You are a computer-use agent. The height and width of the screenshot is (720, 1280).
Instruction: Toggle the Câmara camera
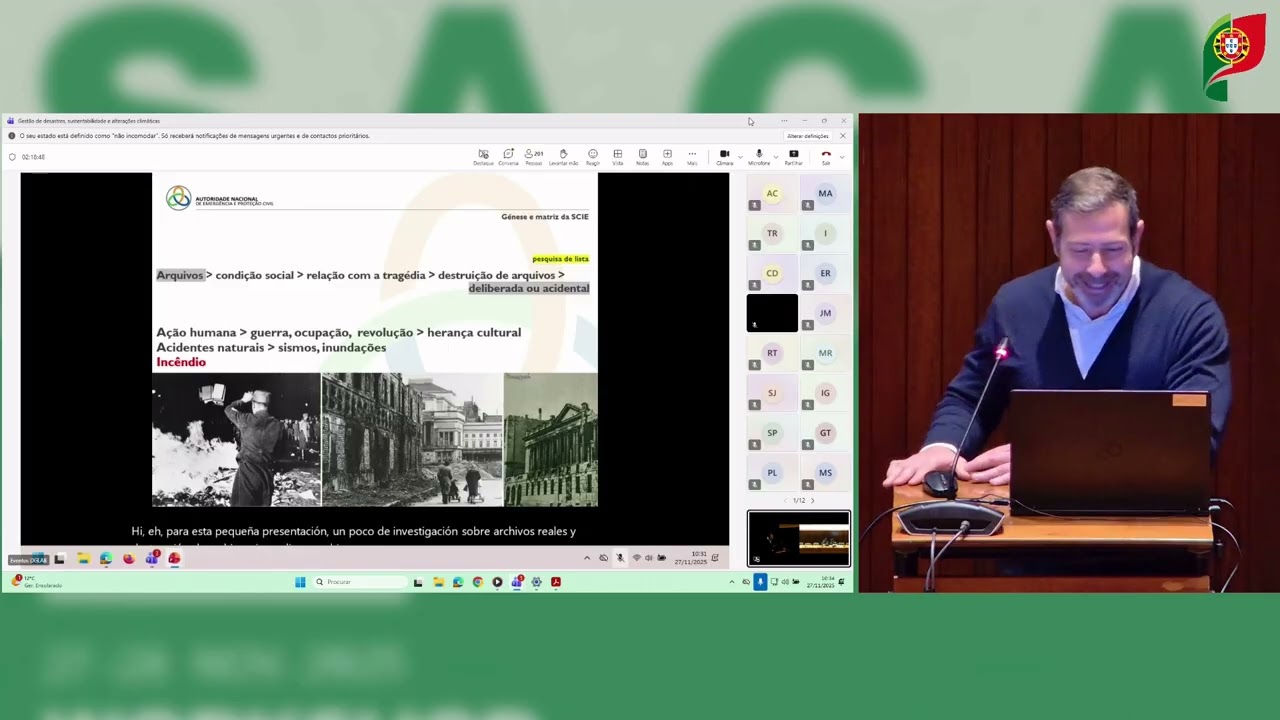(x=724, y=157)
